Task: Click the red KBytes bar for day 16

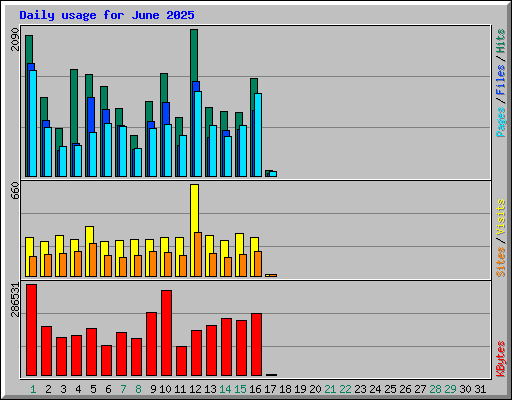Action: pyautogui.click(x=256, y=344)
